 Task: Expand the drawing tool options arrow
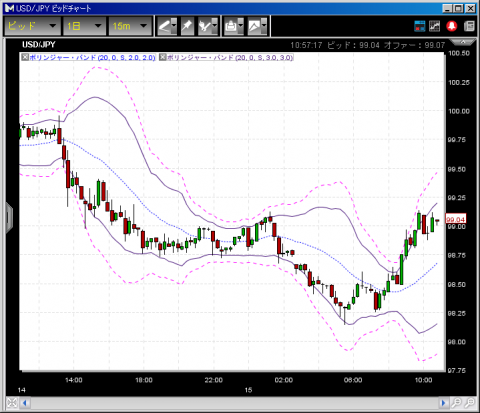pyautogui.click(x=174, y=26)
